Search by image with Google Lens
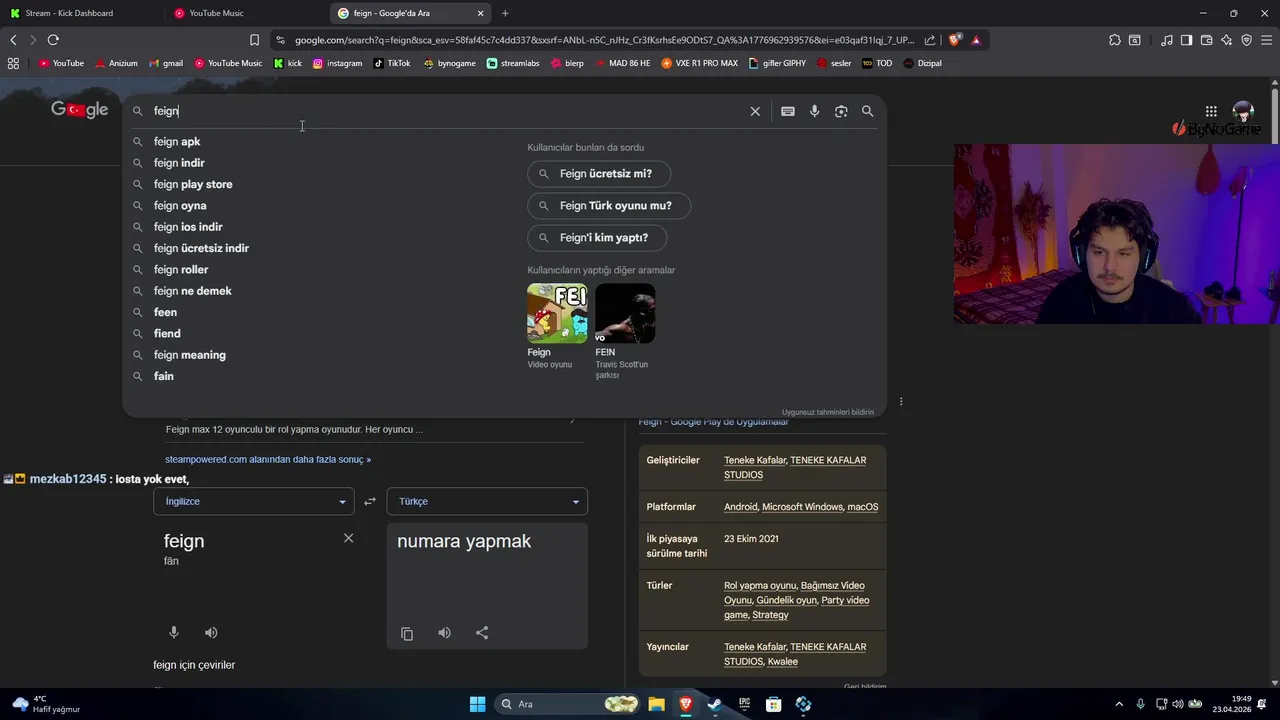Image resolution: width=1280 pixels, height=720 pixels. click(841, 111)
